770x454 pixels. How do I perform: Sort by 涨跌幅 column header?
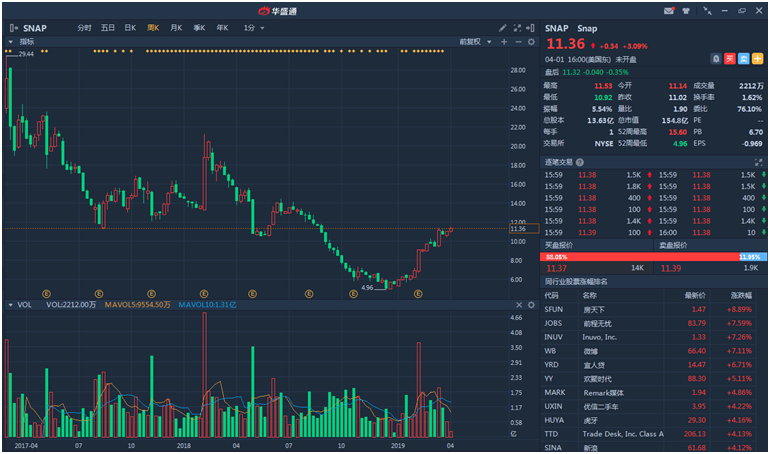(x=742, y=295)
